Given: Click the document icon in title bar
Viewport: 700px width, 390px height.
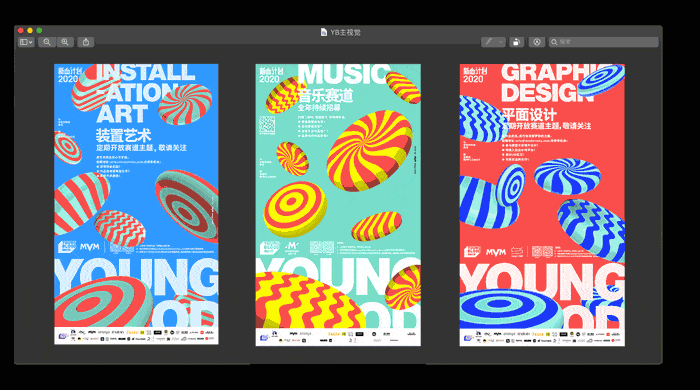Looking at the screenshot, I should point(324,32).
